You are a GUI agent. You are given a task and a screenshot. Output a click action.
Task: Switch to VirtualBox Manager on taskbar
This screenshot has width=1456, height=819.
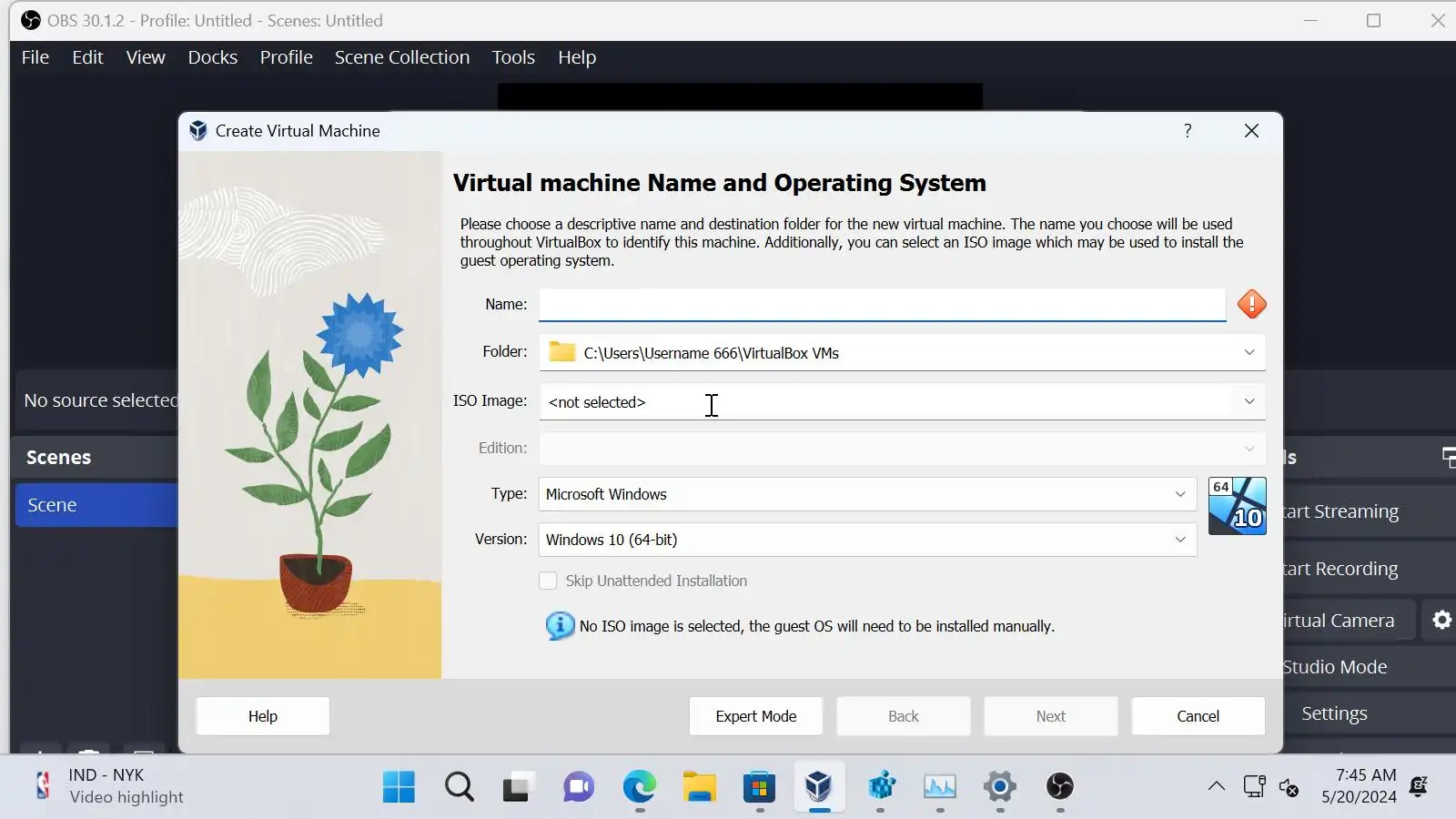(x=819, y=786)
